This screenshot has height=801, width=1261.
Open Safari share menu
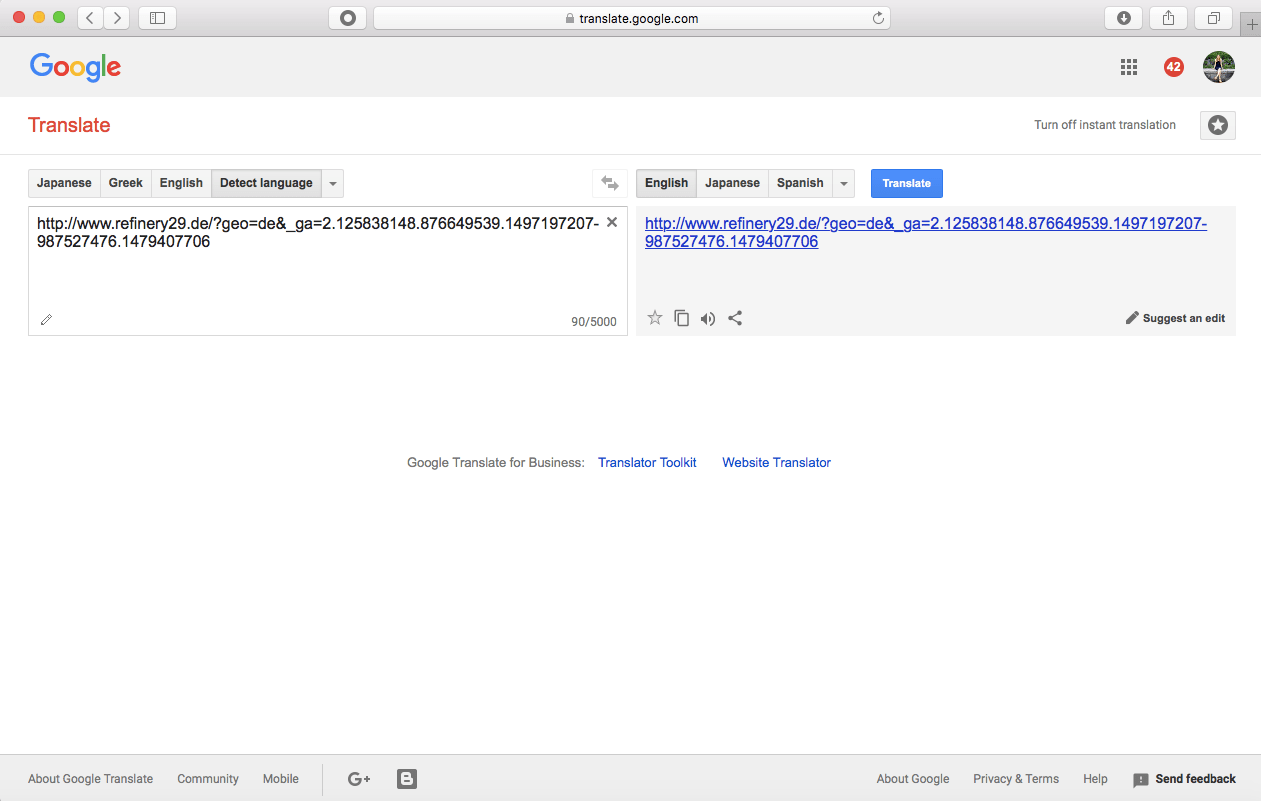point(1168,18)
